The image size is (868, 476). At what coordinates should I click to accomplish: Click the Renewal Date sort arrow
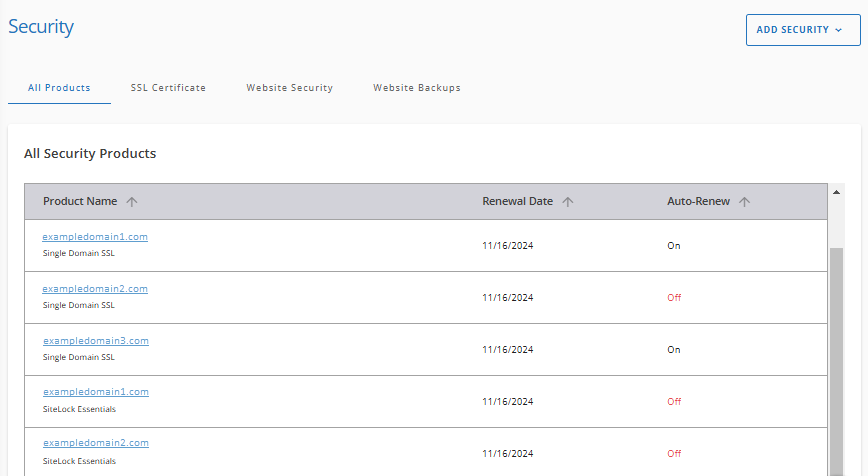click(x=568, y=202)
